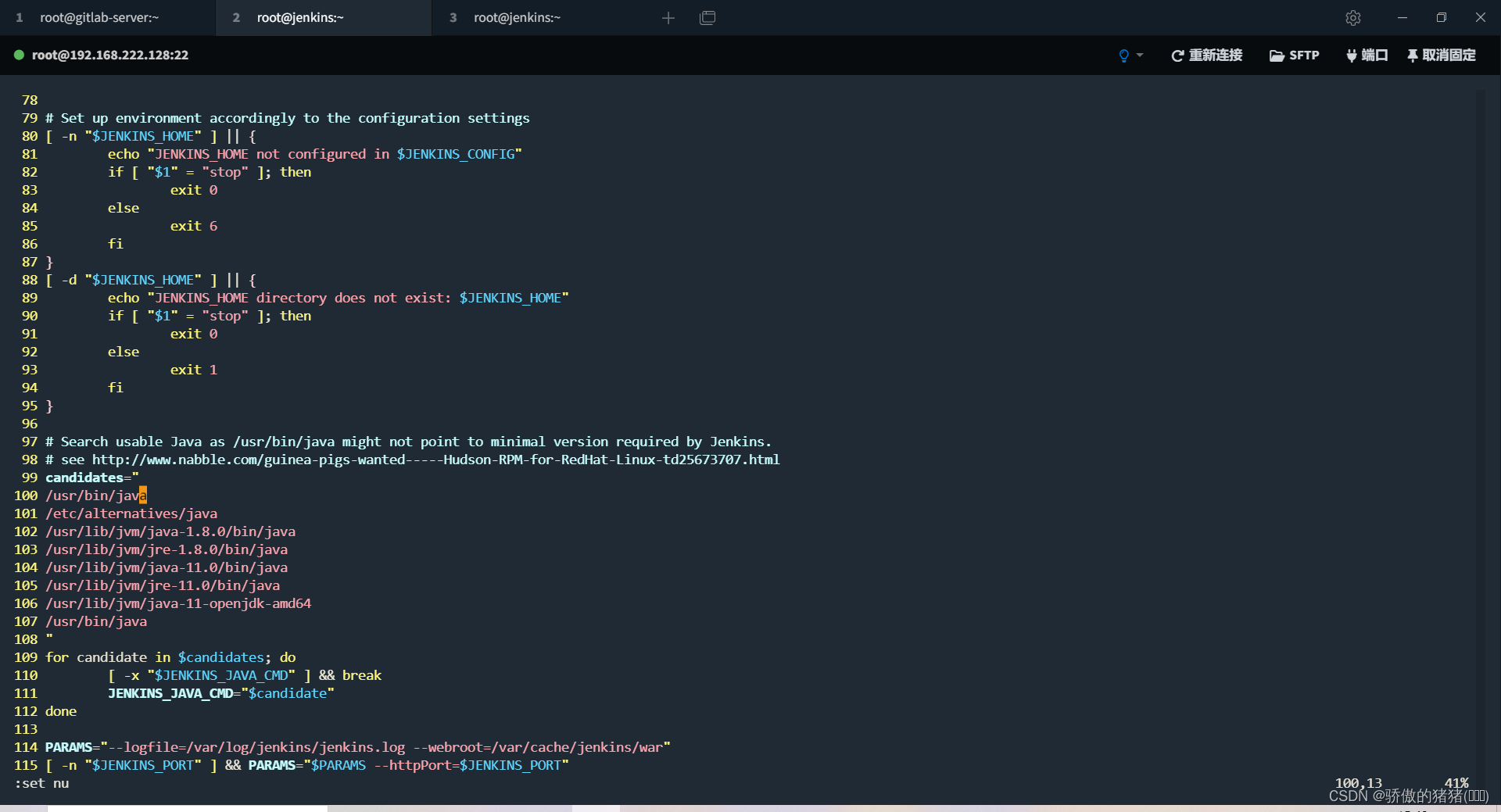Open third tab root@jenkins

click(x=539, y=17)
